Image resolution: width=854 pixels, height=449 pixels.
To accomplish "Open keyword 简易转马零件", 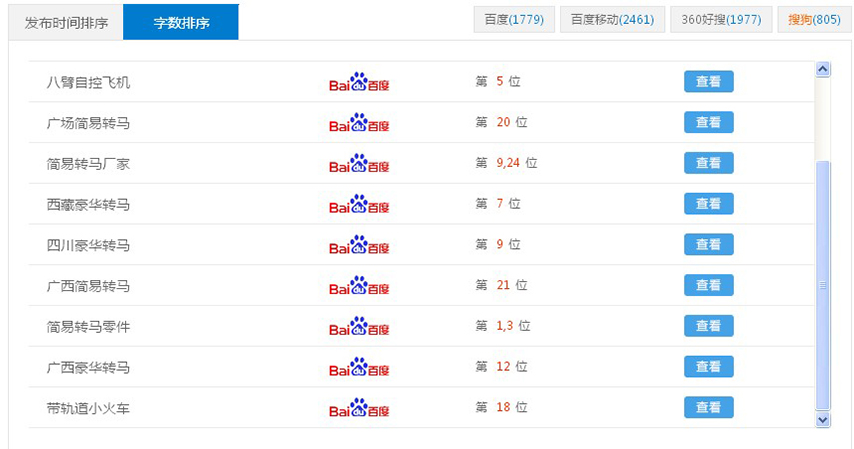I will tap(88, 327).
